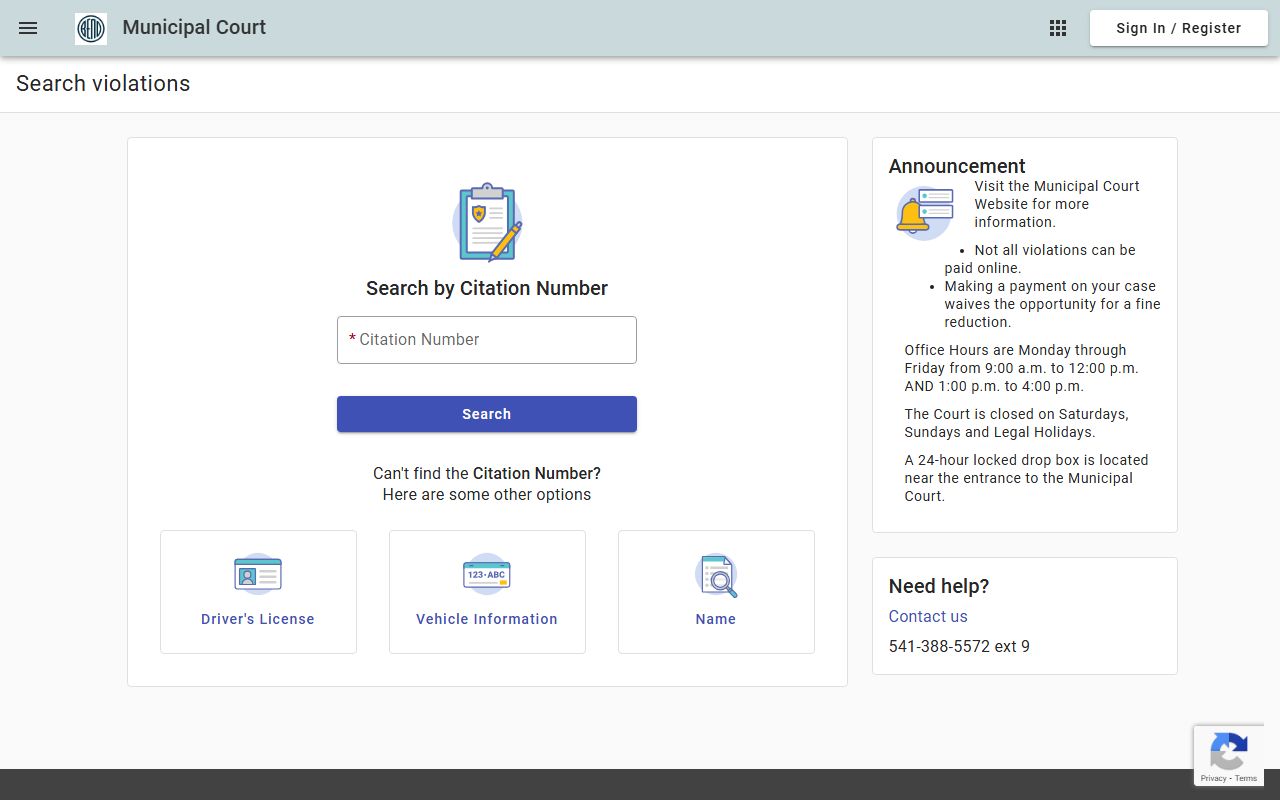Click the Office Hours paragraph text

click(1022, 368)
